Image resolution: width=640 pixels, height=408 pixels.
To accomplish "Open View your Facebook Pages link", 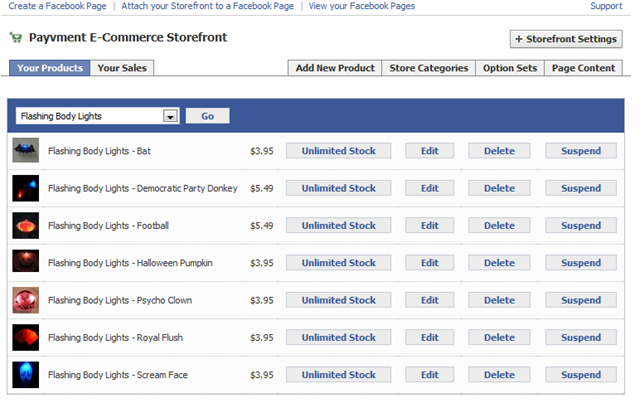I will pyautogui.click(x=362, y=6).
